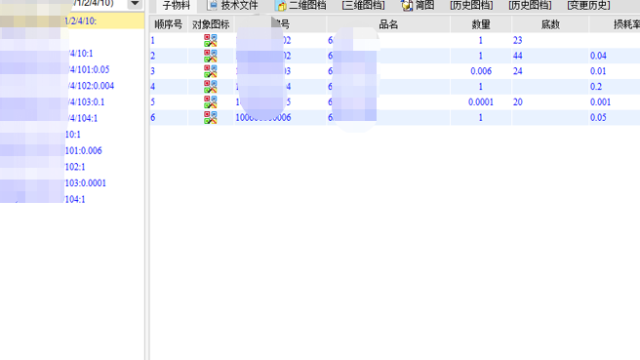Click sequence number 4 cell

(169, 87)
